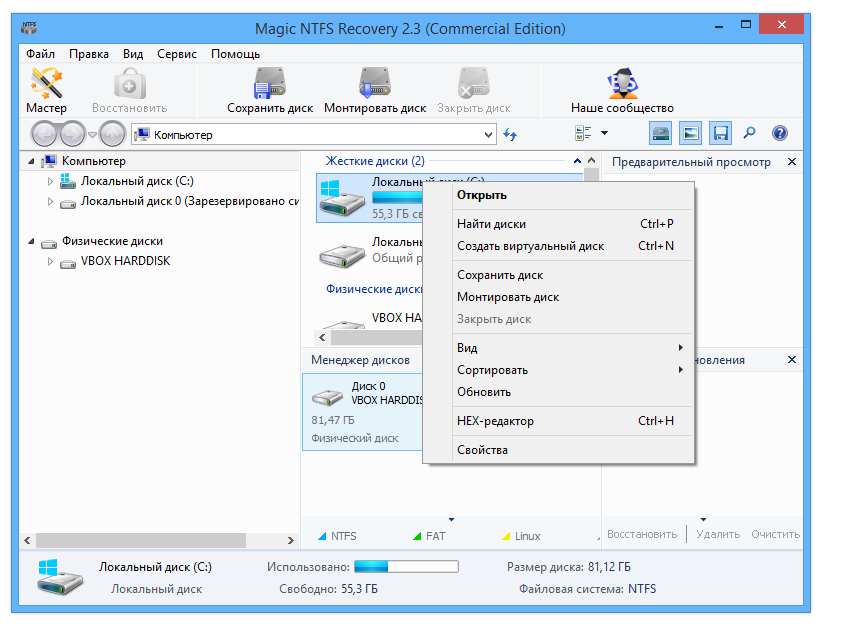
Task: Click the Очистить button
Action: 776,534
